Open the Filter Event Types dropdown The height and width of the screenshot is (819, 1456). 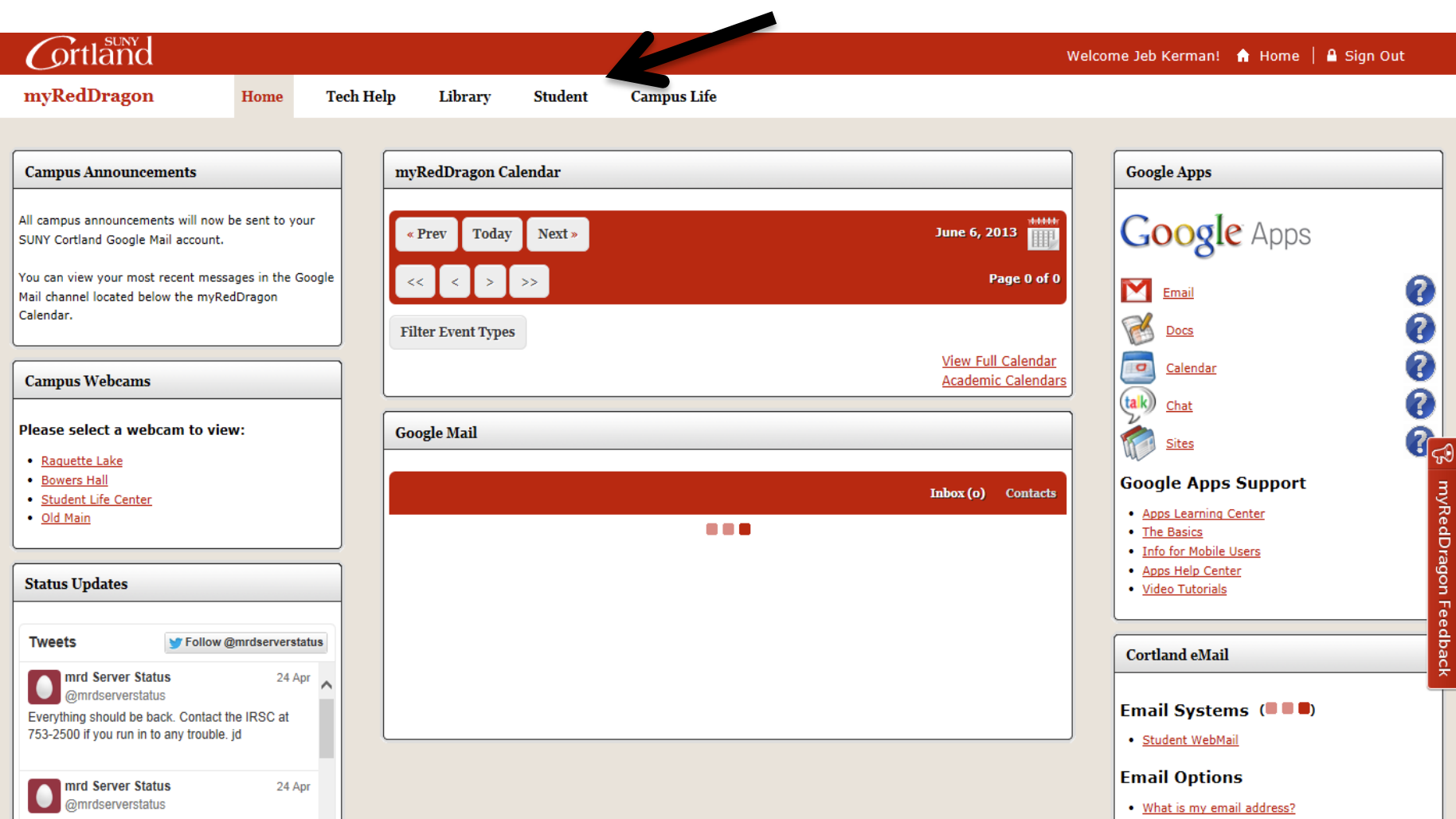pyautogui.click(x=457, y=331)
